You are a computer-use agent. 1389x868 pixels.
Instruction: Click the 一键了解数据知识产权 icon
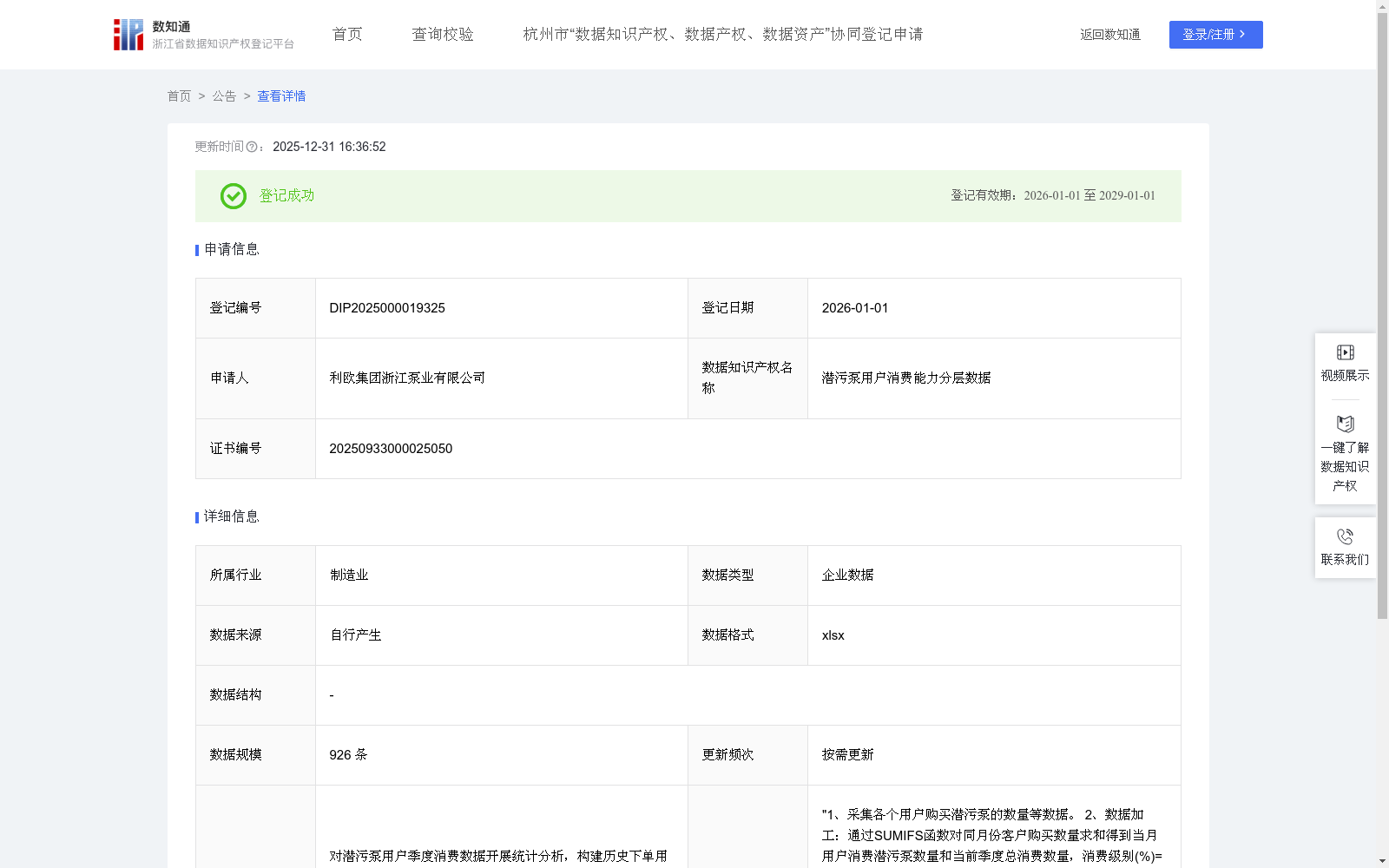coord(1345,424)
